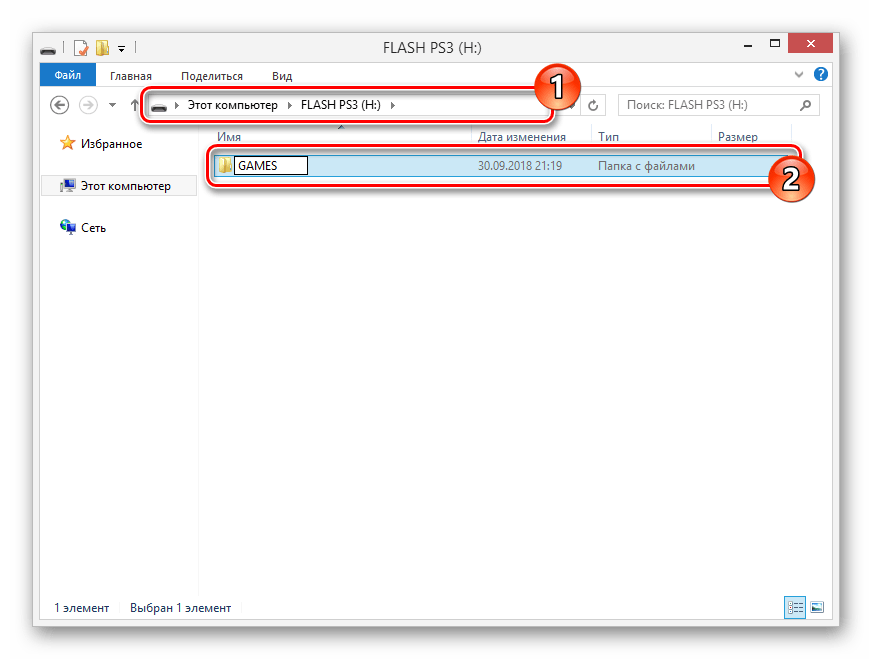The image size is (872, 659).
Task: Open Explorer help via question mark icon
Action: coord(819,75)
